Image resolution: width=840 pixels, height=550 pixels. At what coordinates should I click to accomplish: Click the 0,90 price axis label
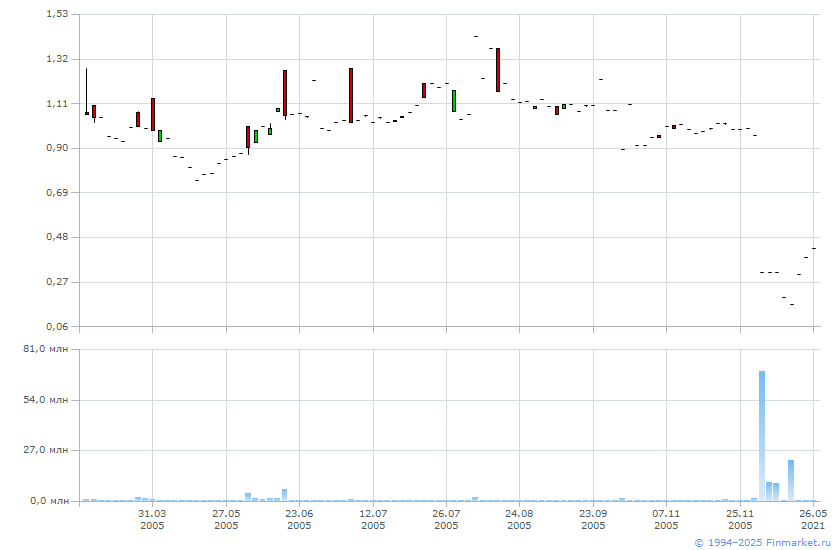[57, 148]
